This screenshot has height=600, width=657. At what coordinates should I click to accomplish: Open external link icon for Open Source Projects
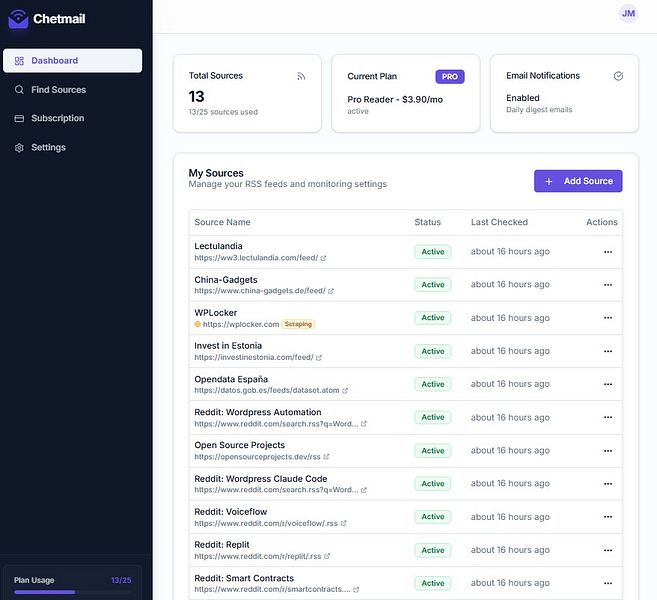coord(326,457)
